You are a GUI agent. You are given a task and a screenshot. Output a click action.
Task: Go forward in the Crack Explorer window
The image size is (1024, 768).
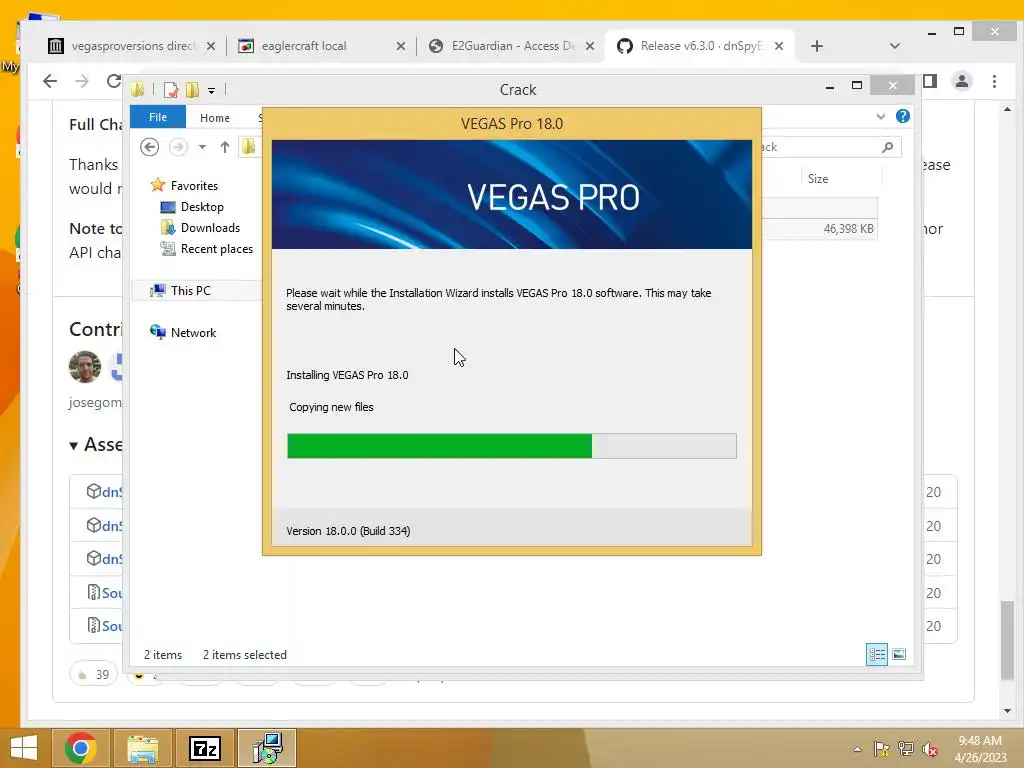tap(178, 147)
